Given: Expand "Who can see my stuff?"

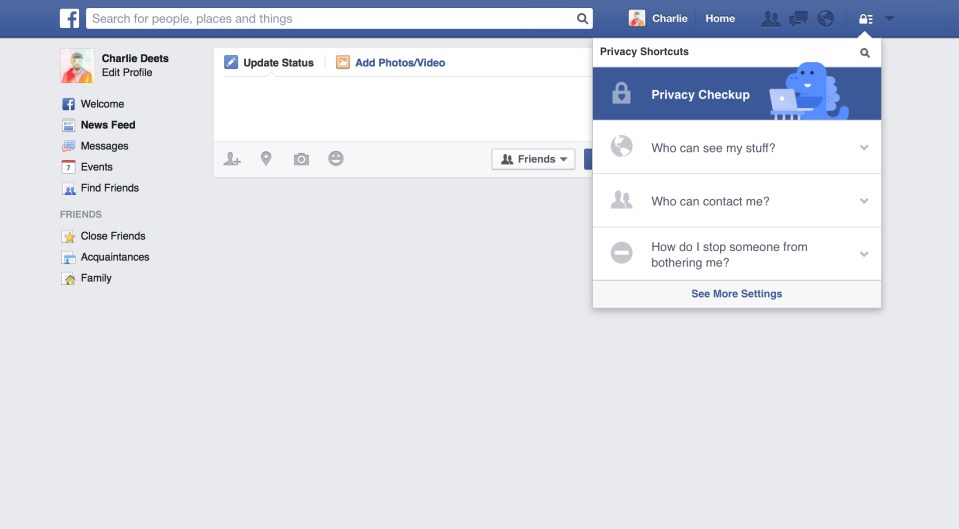Looking at the screenshot, I should pyautogui.click(x=737, y=147).
